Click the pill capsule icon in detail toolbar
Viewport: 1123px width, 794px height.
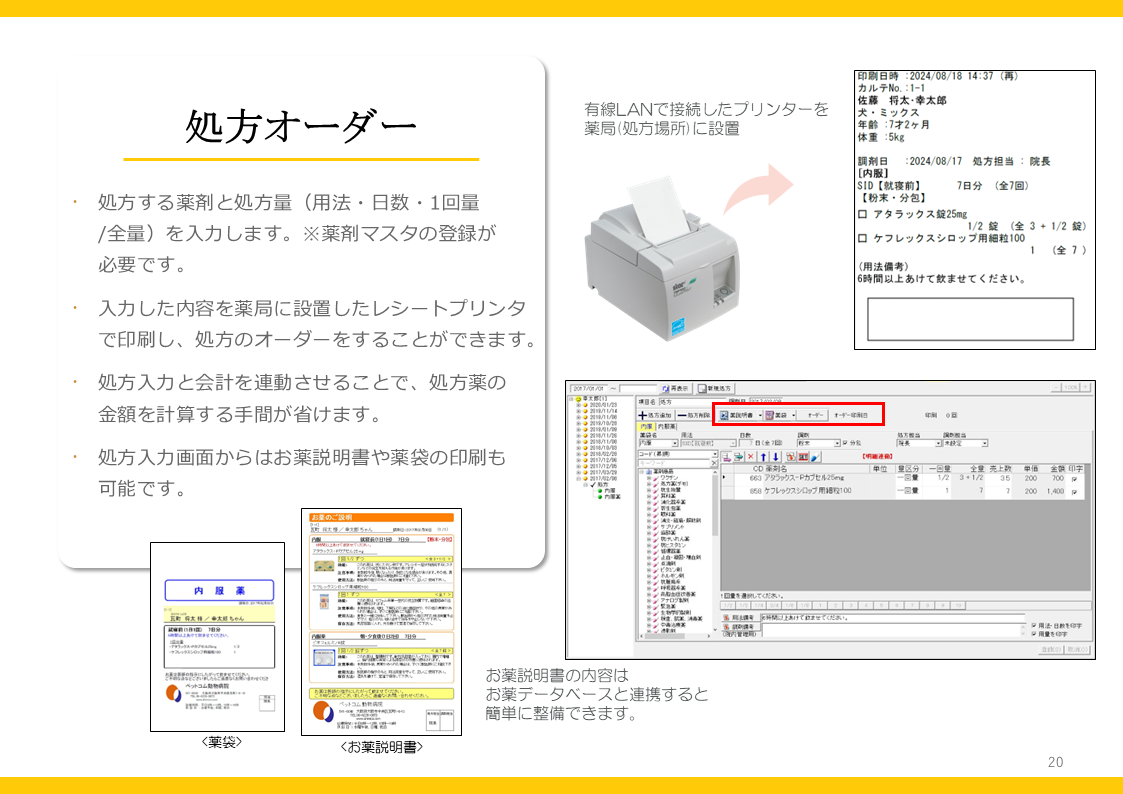pyautogui.click(x=814, y=457)
